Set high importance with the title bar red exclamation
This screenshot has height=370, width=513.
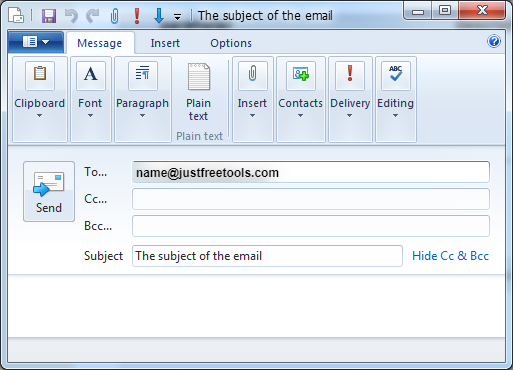pyautogui.click(x=137, y=16)
